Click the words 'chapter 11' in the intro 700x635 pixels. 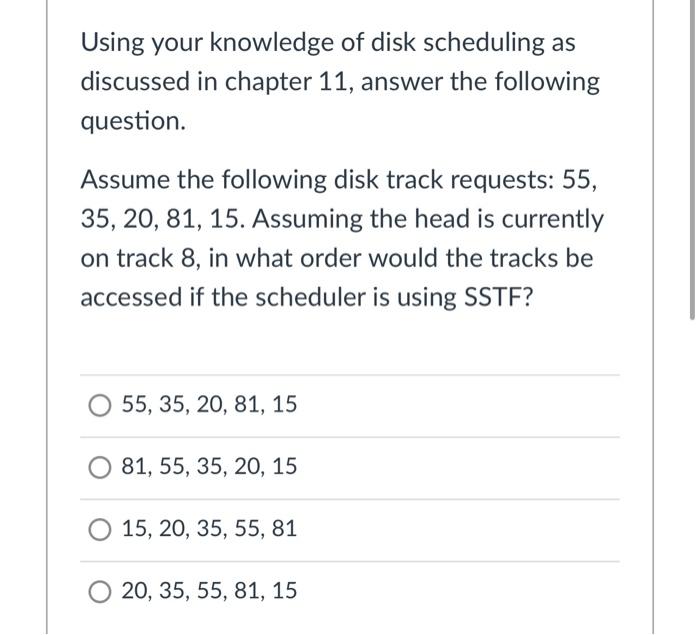pos(286,82)
